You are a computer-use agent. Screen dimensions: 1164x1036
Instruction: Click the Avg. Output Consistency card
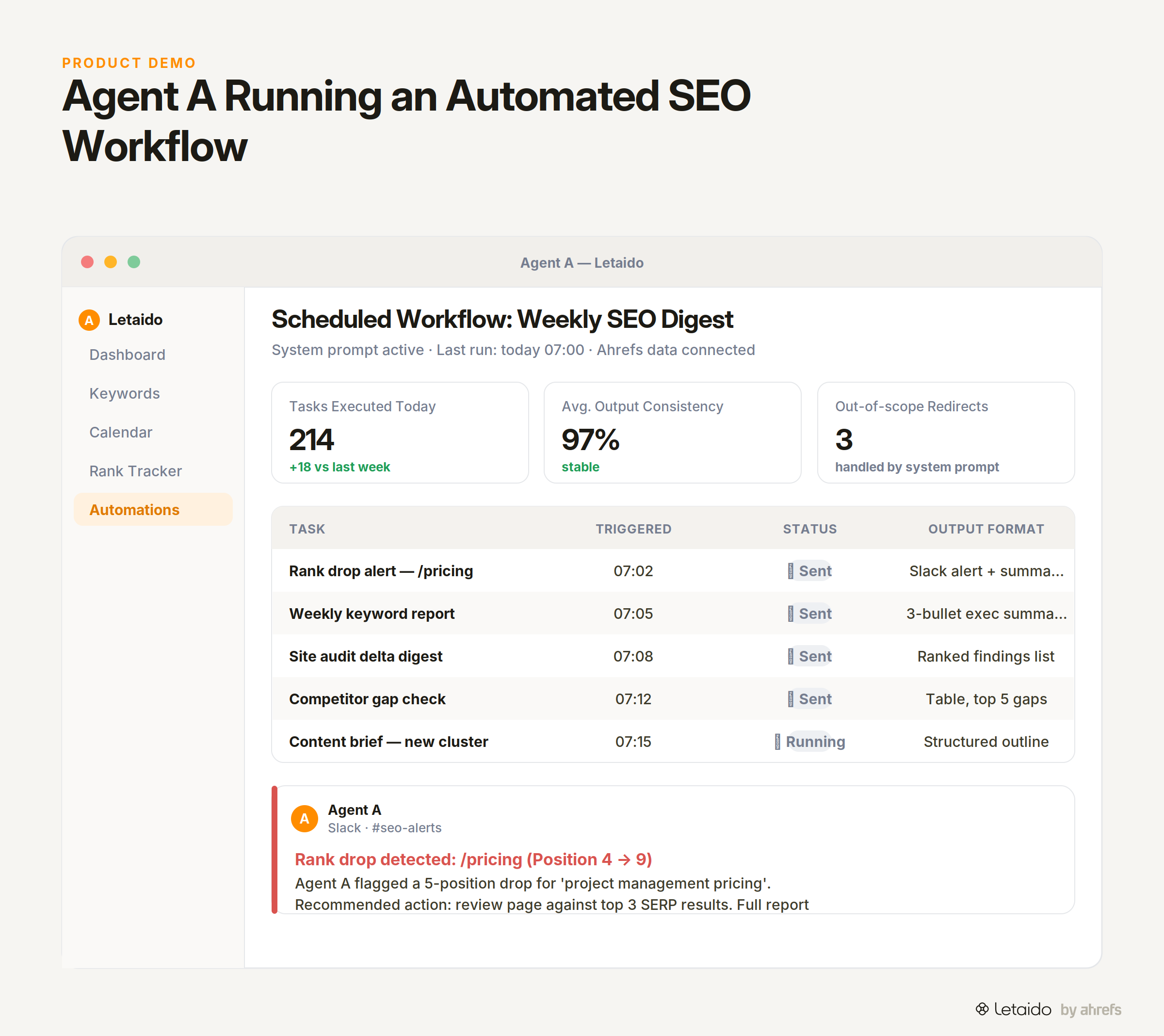[673, 433]
